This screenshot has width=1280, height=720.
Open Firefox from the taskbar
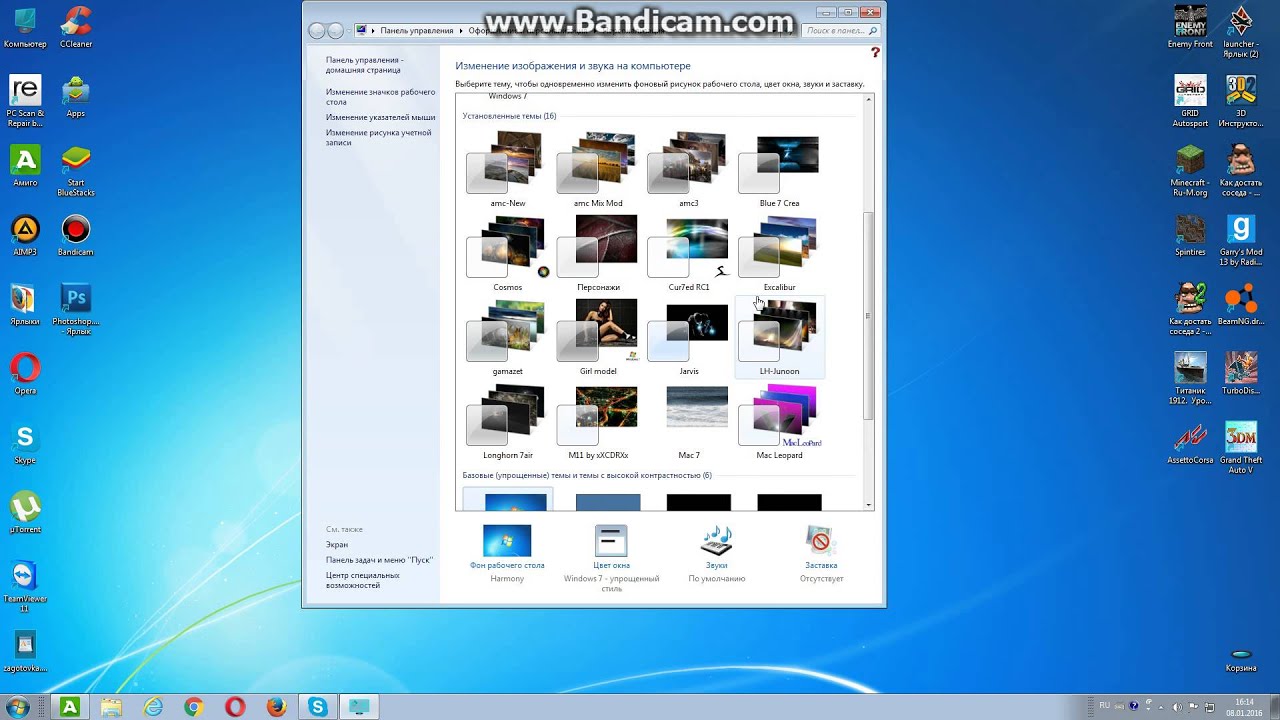click(276, 707)
